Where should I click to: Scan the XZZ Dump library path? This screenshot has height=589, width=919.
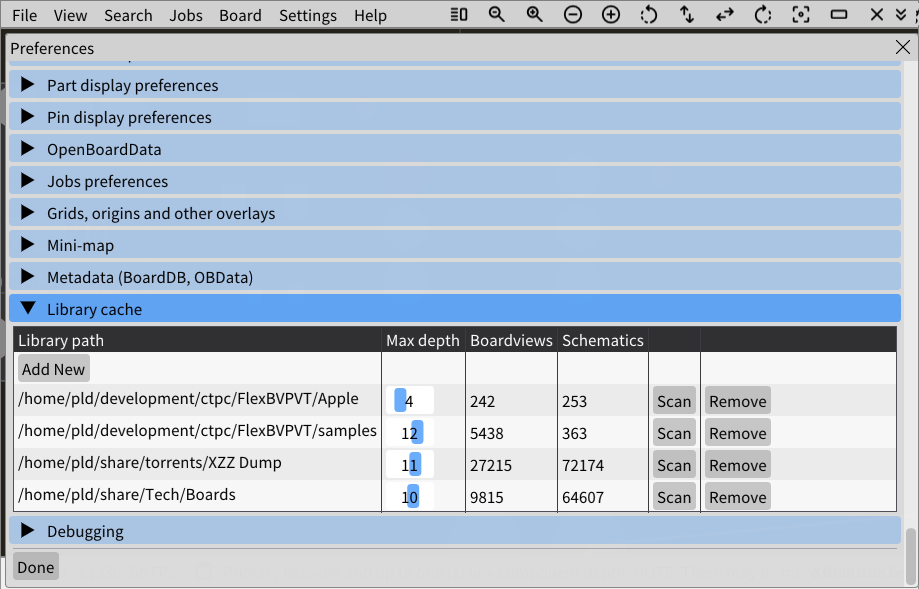[x=674, y=464]
